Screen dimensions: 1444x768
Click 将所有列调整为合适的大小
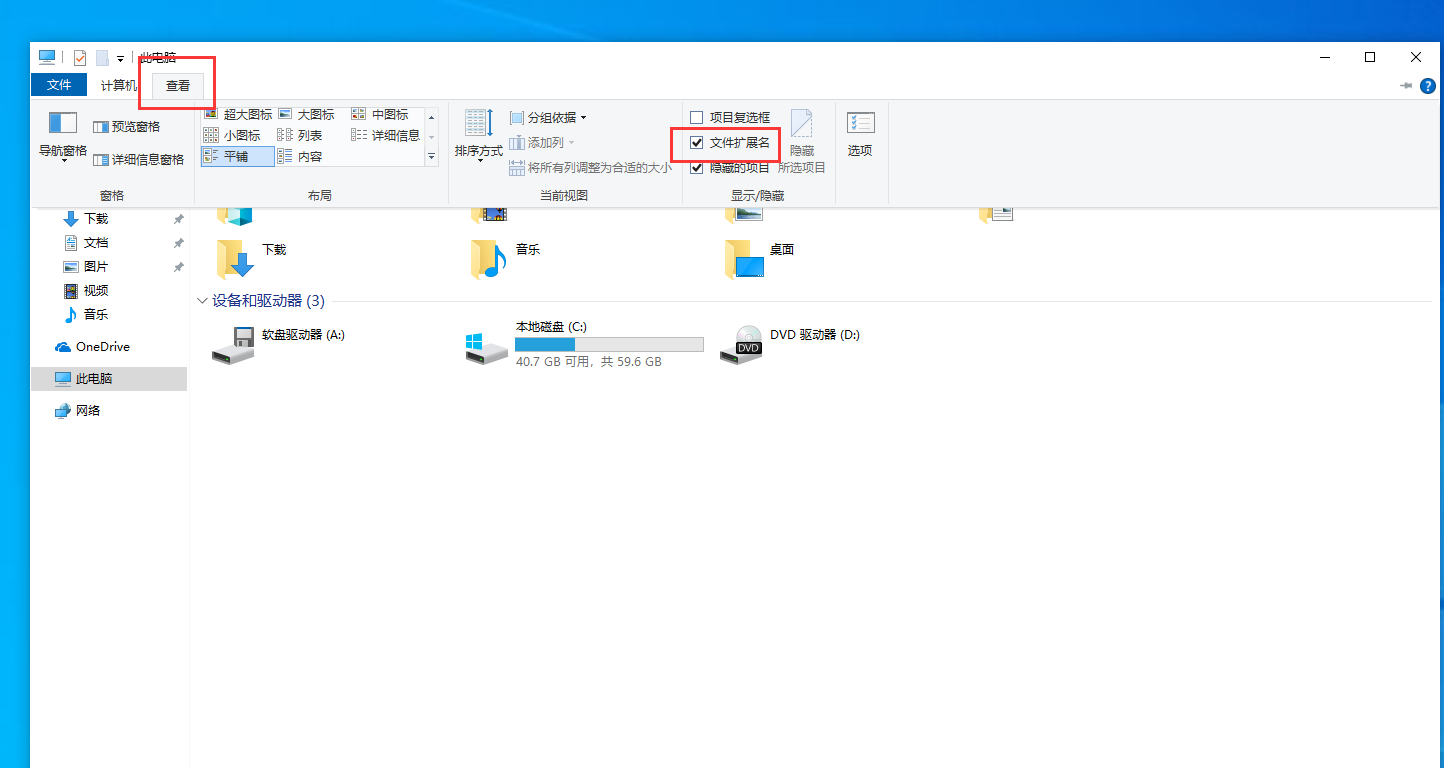tap(592, 167)
